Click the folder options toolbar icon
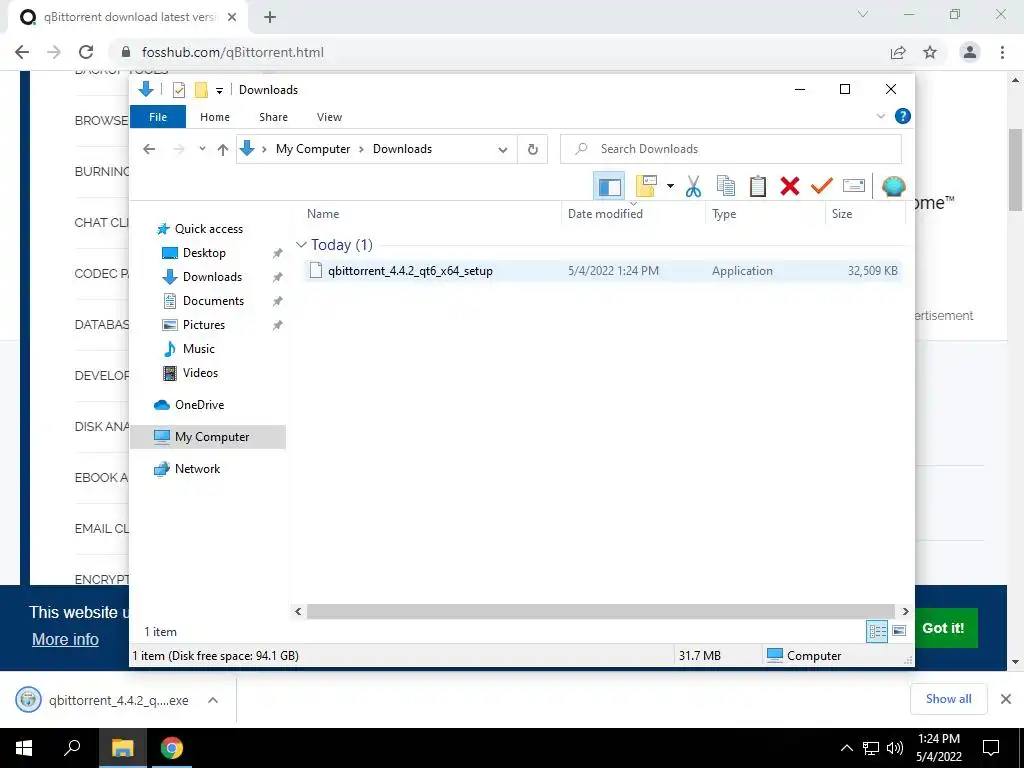Viewport: 1024px width, 768px height. point(646,187)
